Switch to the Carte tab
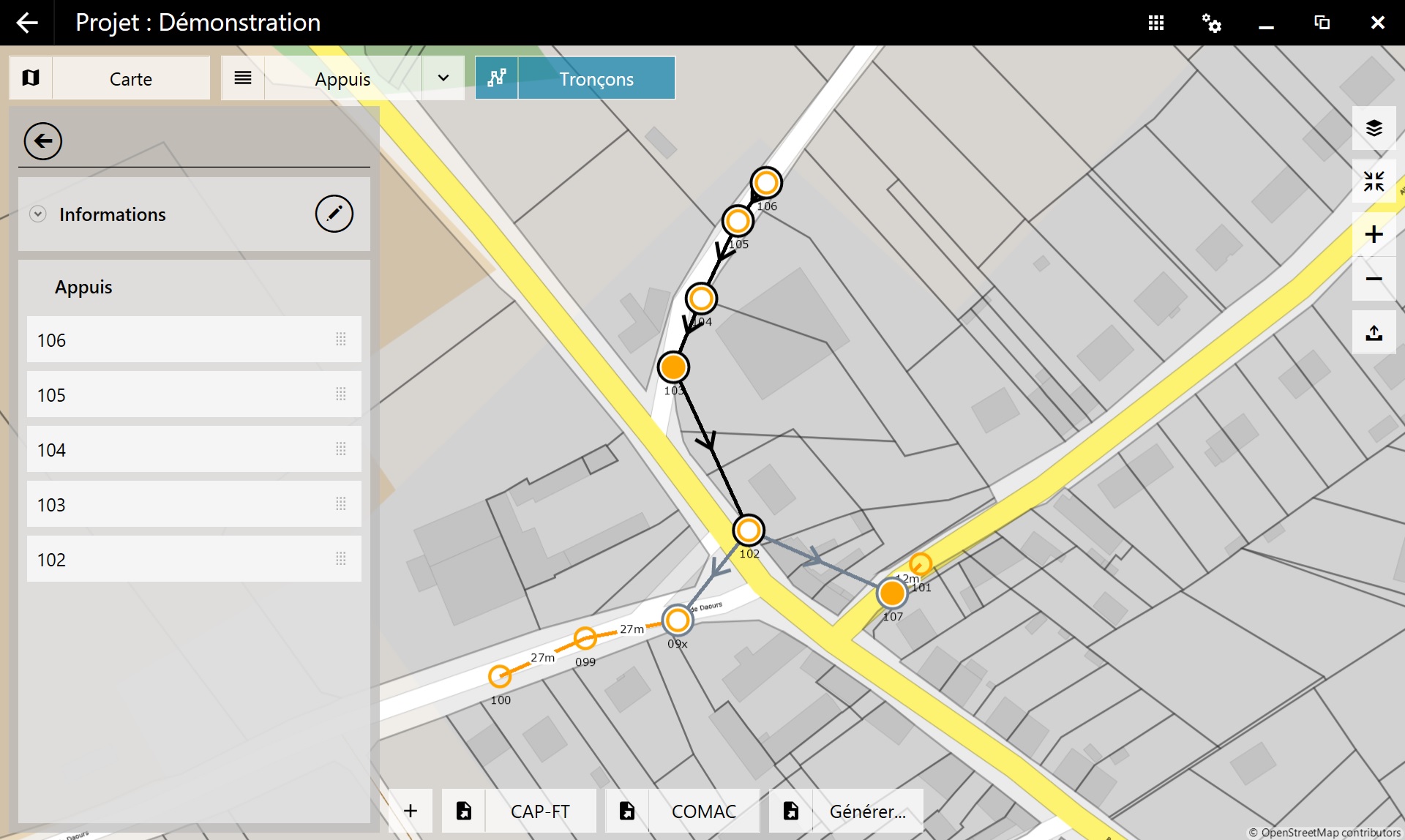Image resolution: width=1405 pixels, height=840 pixels. pos(131,78)
